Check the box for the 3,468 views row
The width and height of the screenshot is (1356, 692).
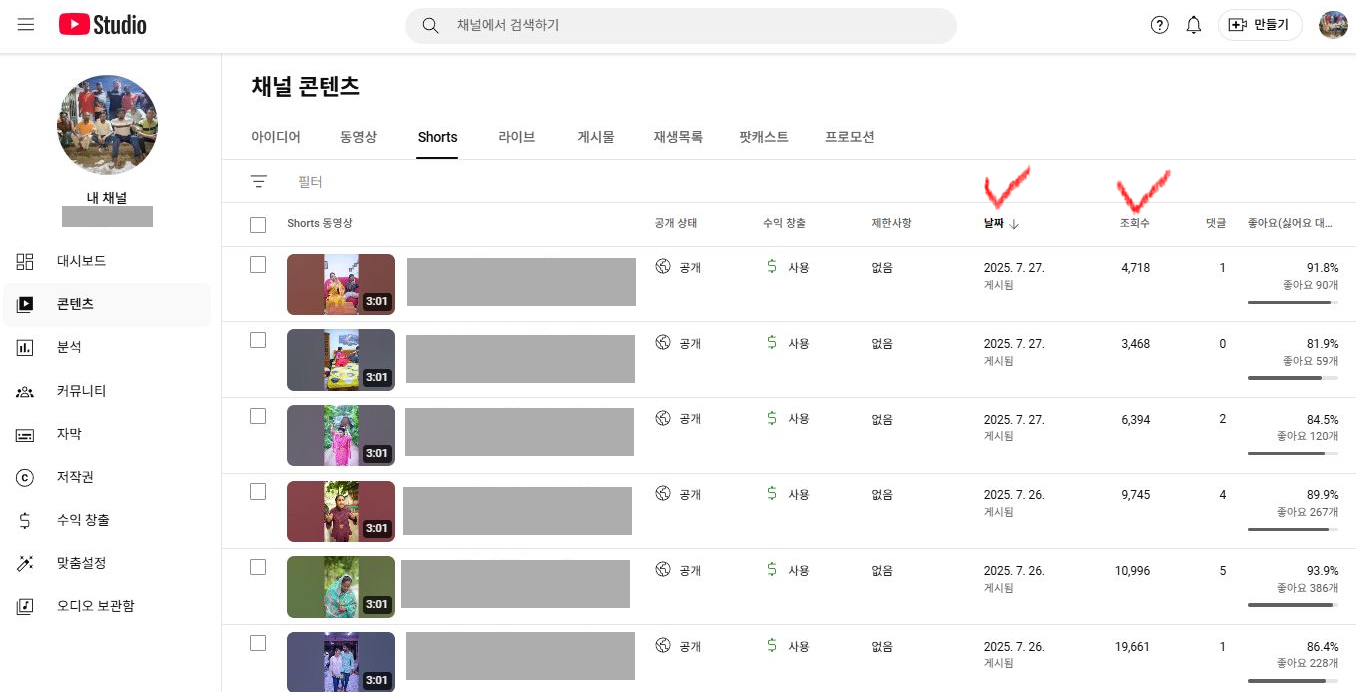click(x=258, y=340)
